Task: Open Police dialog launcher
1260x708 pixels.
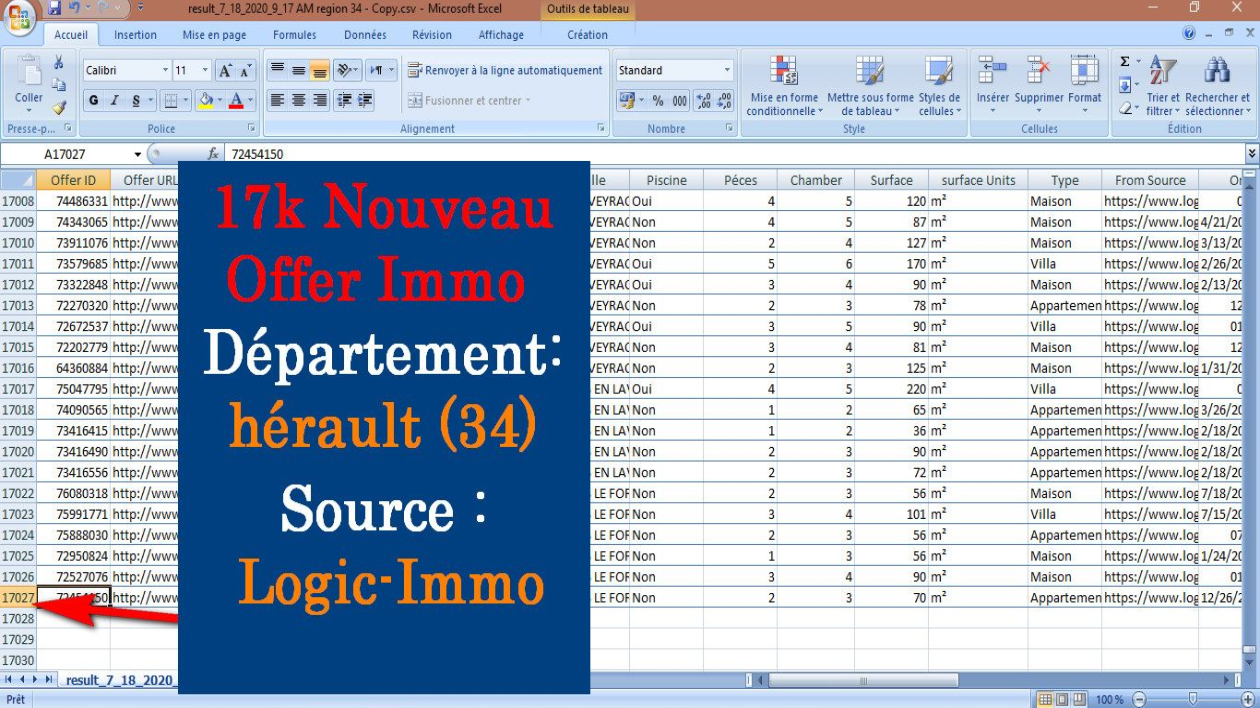Action: (x=251, y=129)
